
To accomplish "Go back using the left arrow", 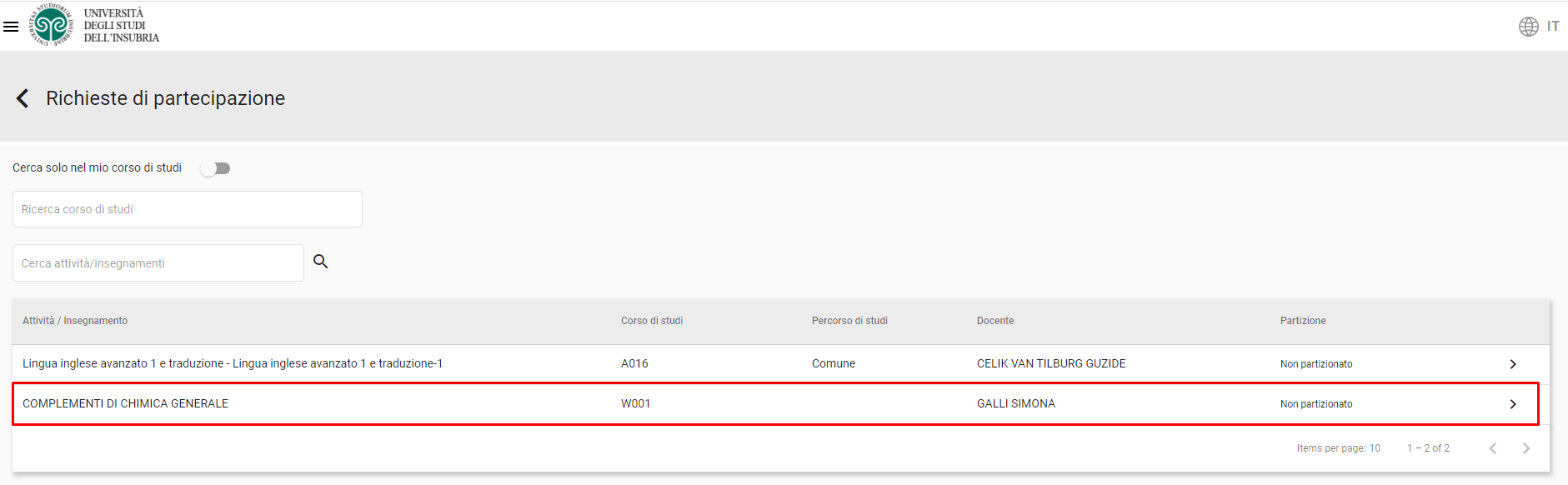I will (x=23, y=98).
